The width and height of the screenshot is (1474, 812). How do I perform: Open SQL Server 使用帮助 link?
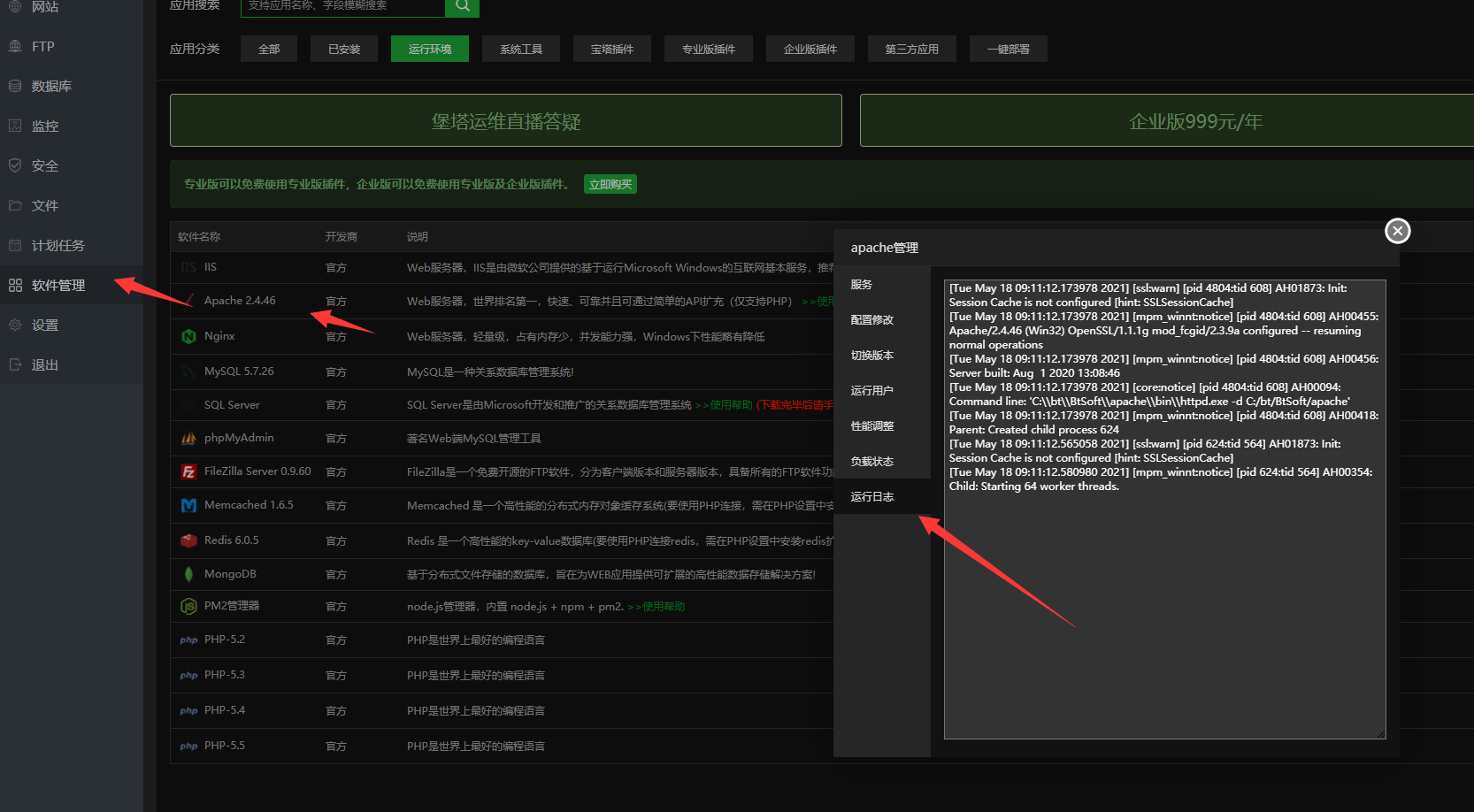pyautogui.click(x=724, y=405)
